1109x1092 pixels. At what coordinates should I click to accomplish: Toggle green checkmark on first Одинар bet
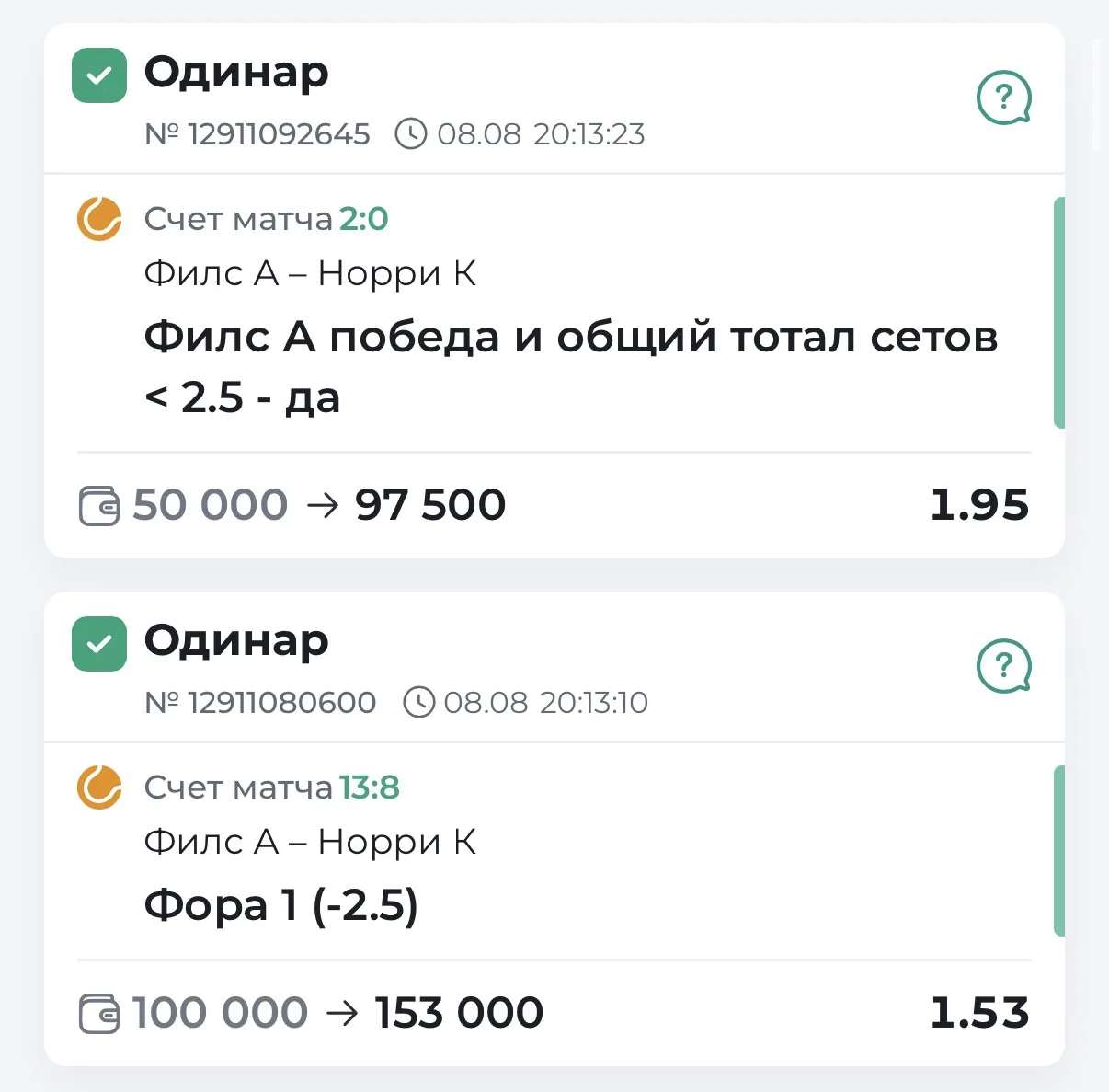tap(99, 75)
